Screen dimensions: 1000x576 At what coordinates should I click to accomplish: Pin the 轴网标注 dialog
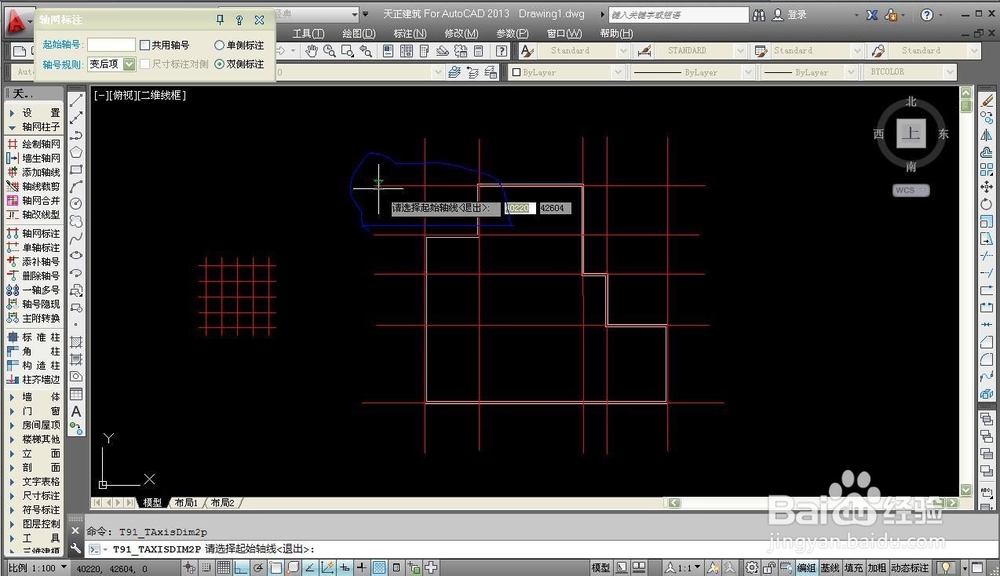220,20
